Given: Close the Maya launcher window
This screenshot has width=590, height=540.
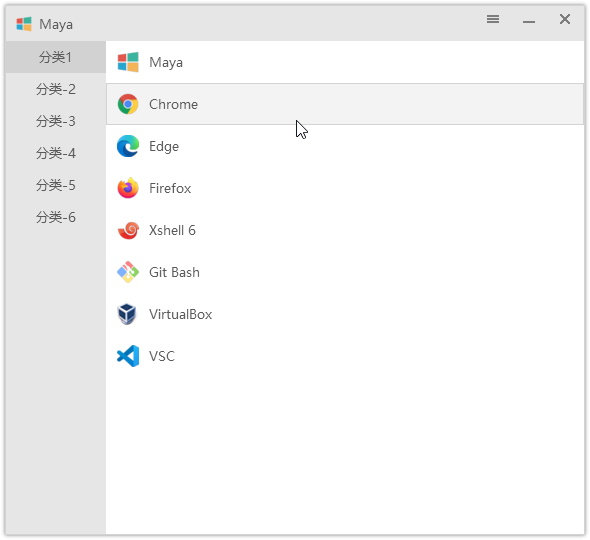Looking at the screenshot, I should [x=564, y=19].
